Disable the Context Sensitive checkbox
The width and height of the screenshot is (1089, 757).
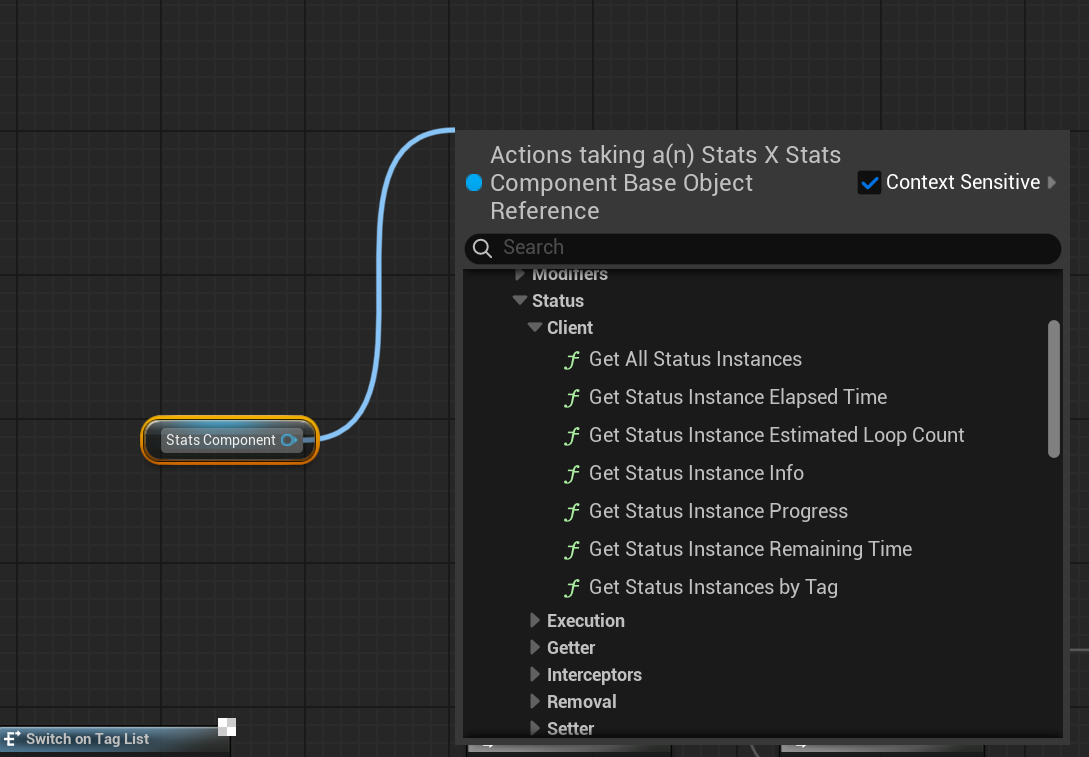pyautogui.click(x=869, y=182)
